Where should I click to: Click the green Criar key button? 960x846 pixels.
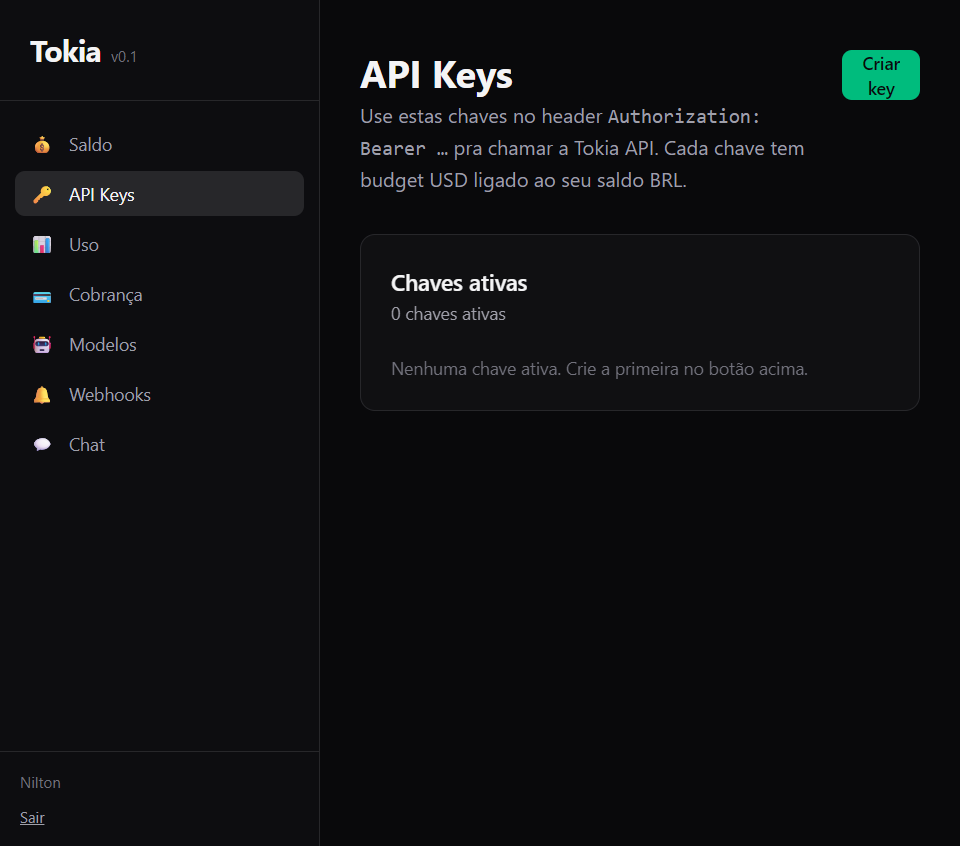(x=880, y=75)
